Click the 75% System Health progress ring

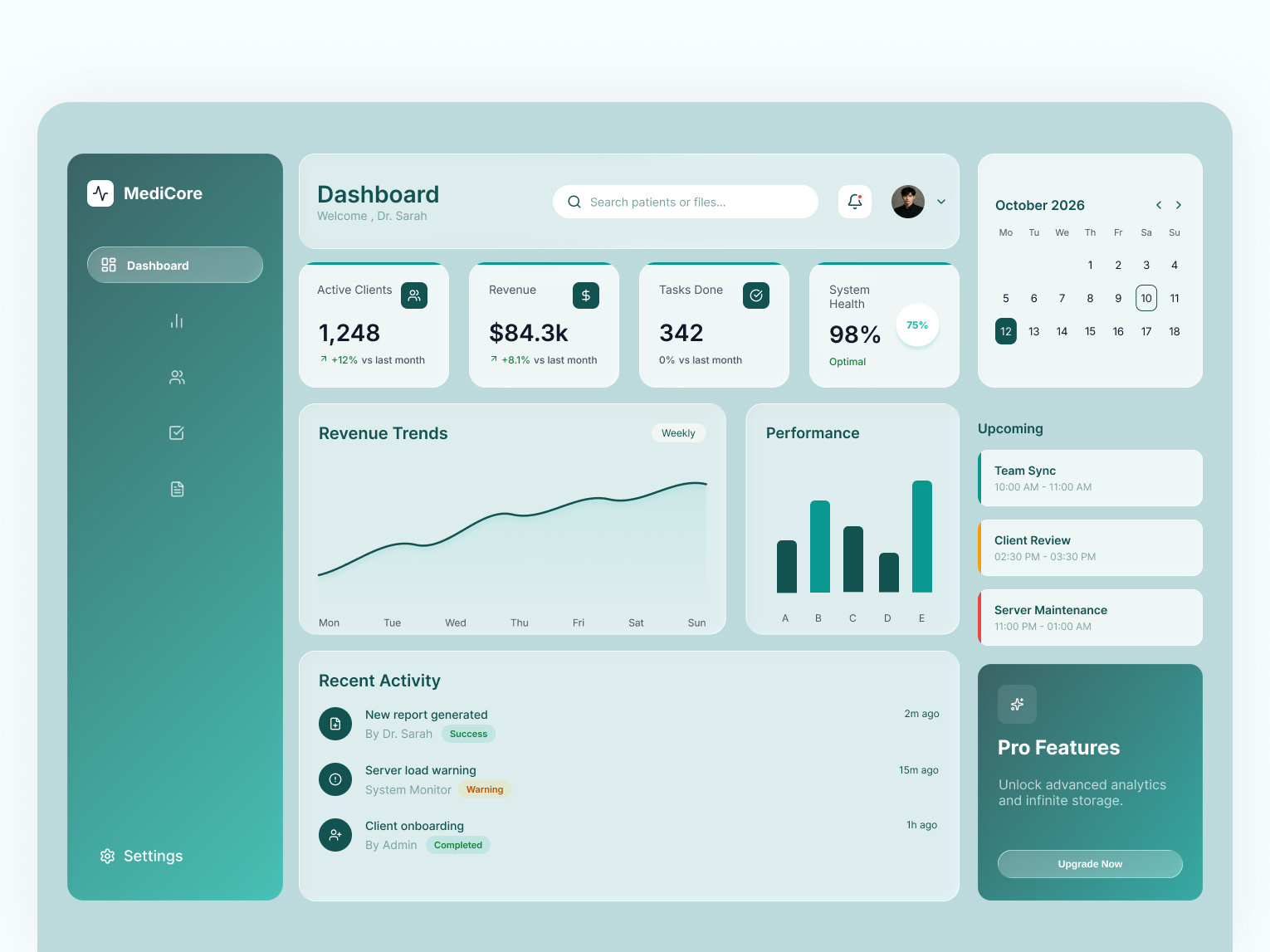tap(916, 325)
